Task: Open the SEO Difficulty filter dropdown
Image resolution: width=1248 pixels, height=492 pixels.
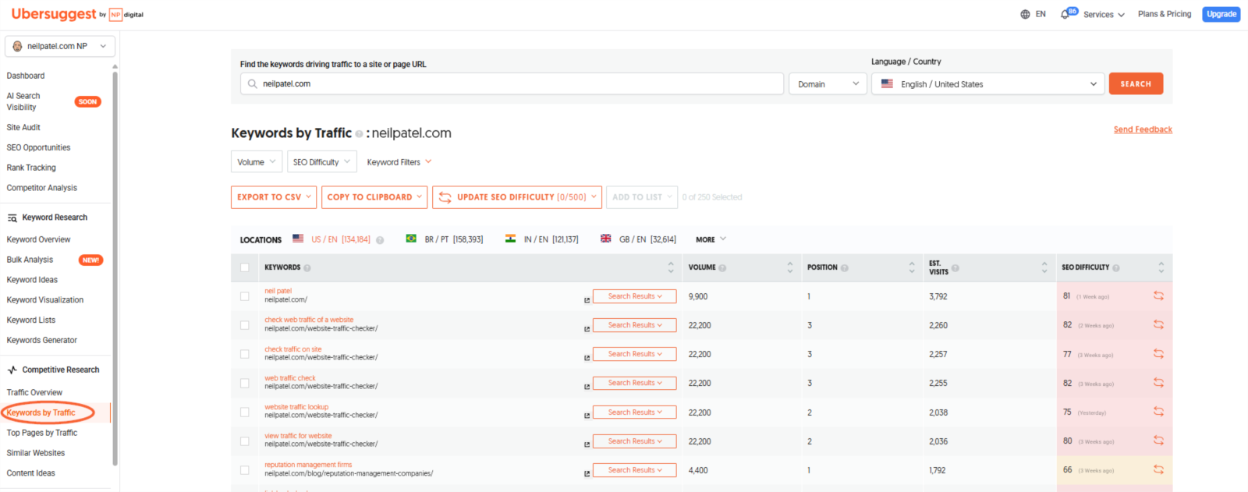Action: point(321,161)
